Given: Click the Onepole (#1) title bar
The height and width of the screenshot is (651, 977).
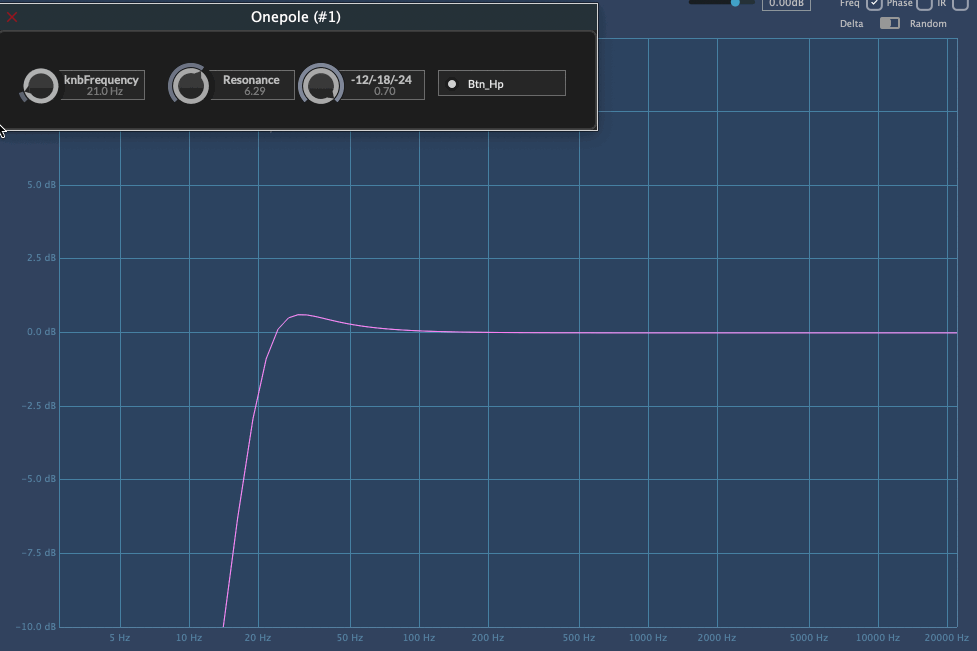Looking at the screenshot, I should click(296, 17).
